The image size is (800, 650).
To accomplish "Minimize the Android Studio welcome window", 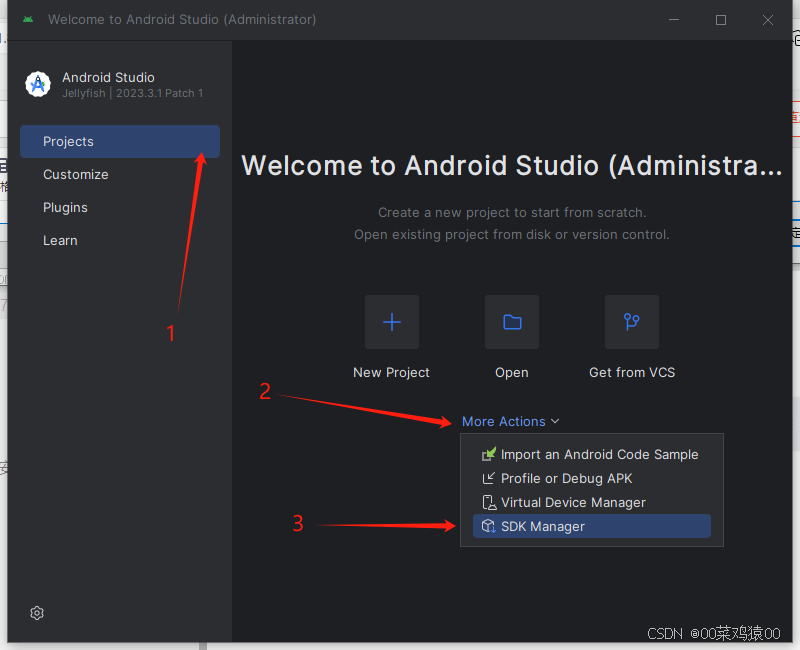I will coord(674,20).
